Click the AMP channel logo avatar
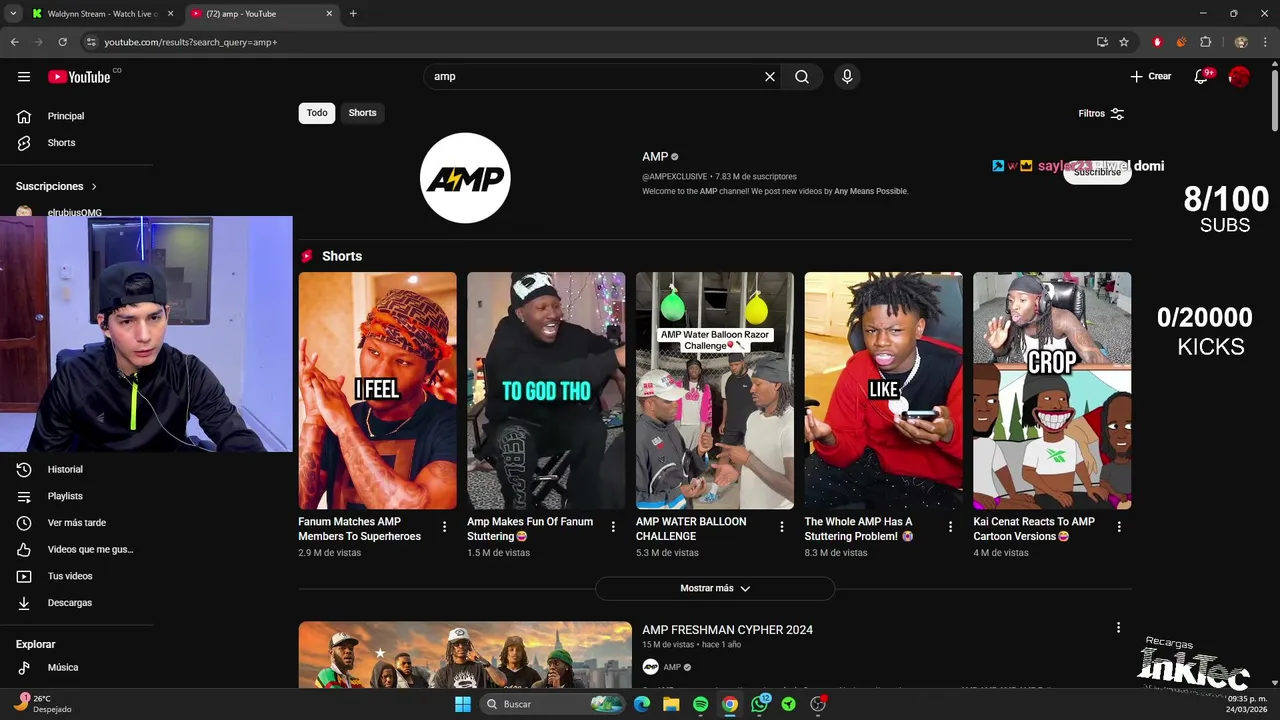 pyautogui.click(x=465, y=178)
